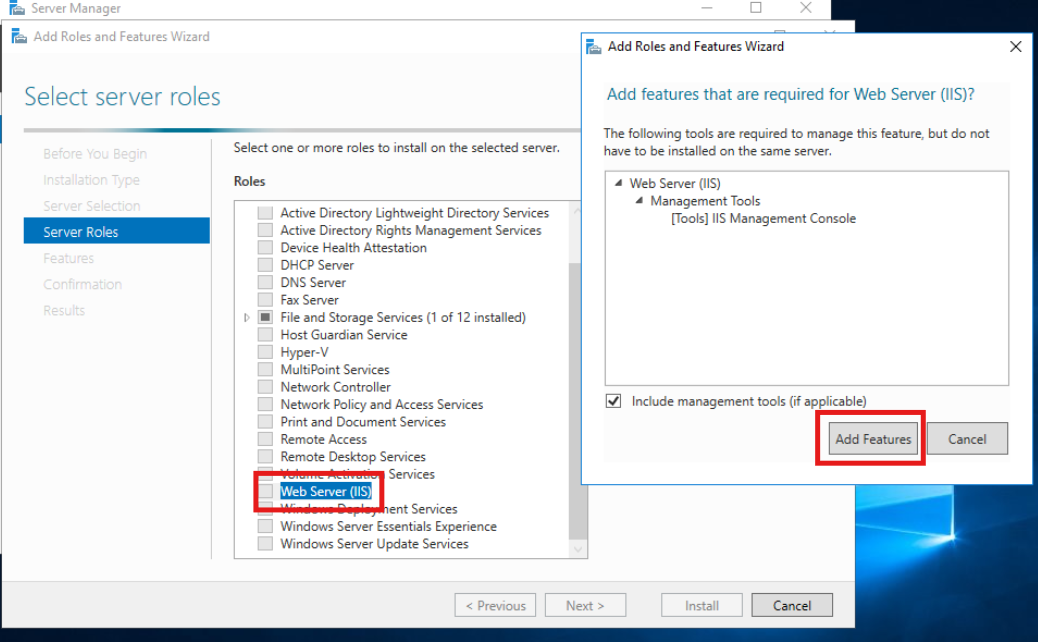Click the Add Features button

[x=873, y=439]
